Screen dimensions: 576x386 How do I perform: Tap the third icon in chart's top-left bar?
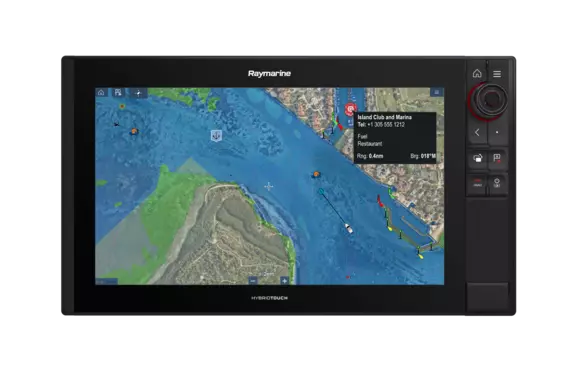[138, 93]
